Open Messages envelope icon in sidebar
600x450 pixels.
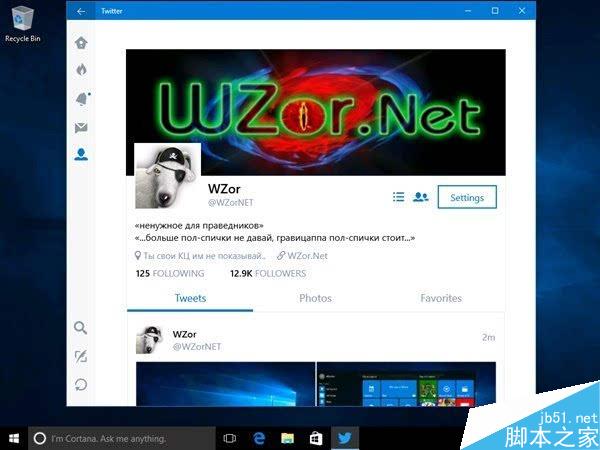point(81,127)
